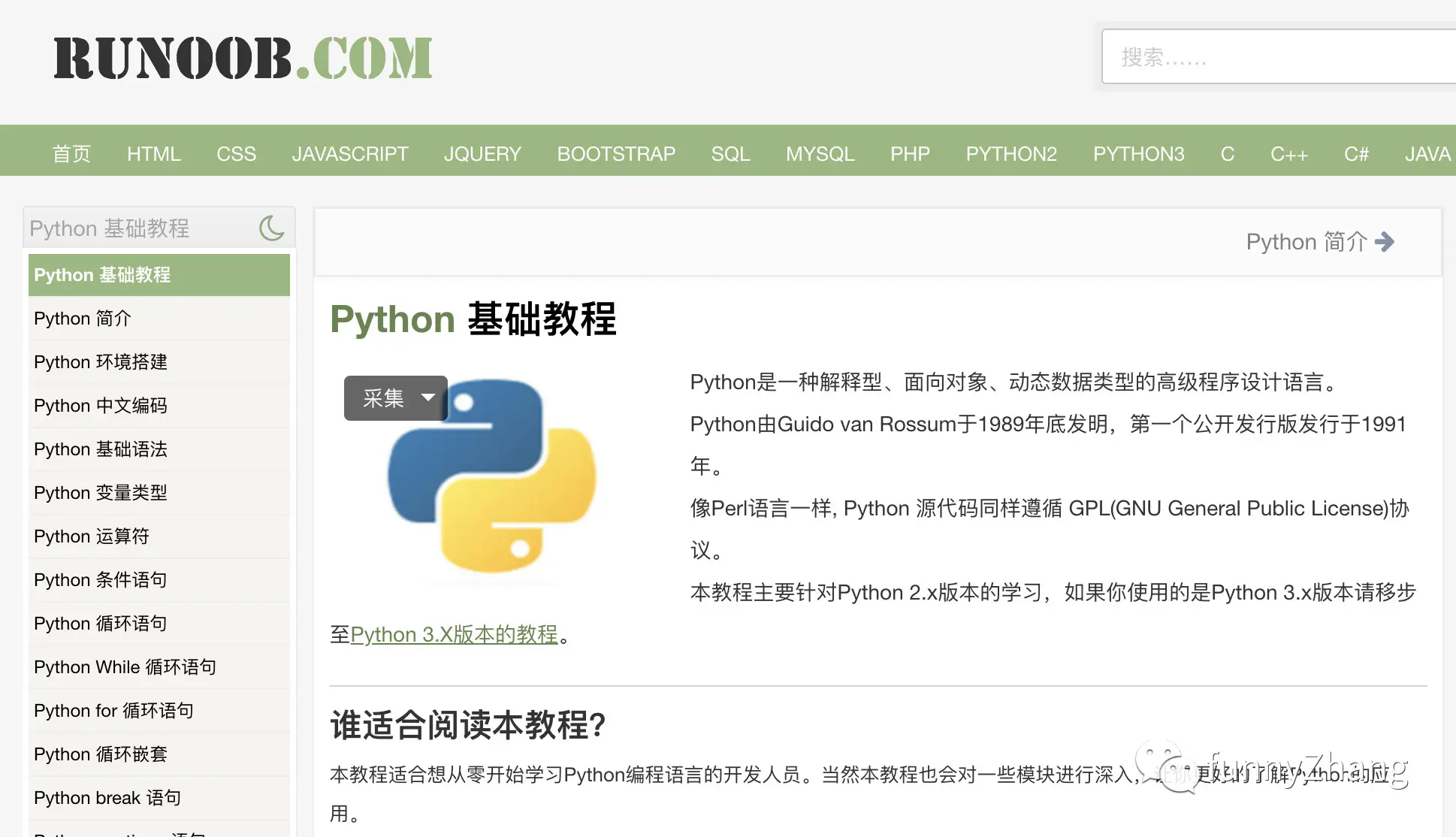Click the search input field

click(1277, 57)
